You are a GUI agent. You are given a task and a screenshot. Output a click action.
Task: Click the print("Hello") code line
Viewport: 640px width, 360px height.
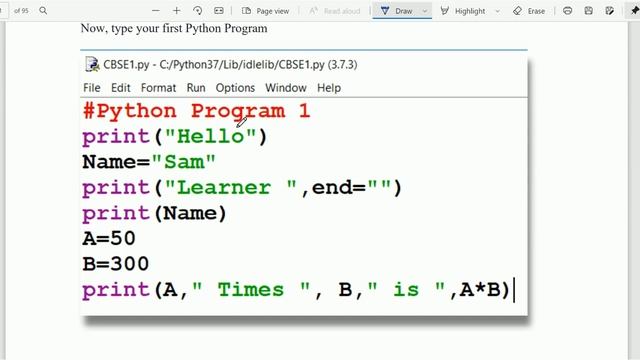click(x=175, y=136)
